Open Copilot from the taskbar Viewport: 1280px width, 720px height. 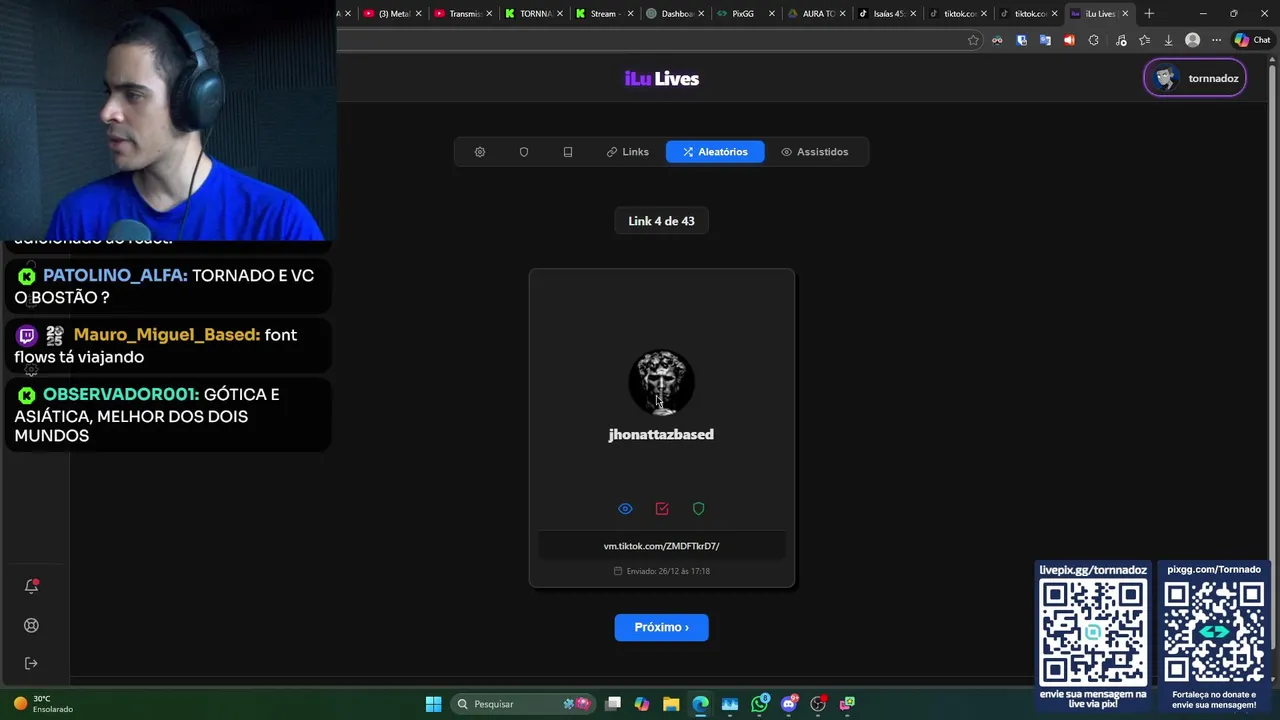click(642, 704)
